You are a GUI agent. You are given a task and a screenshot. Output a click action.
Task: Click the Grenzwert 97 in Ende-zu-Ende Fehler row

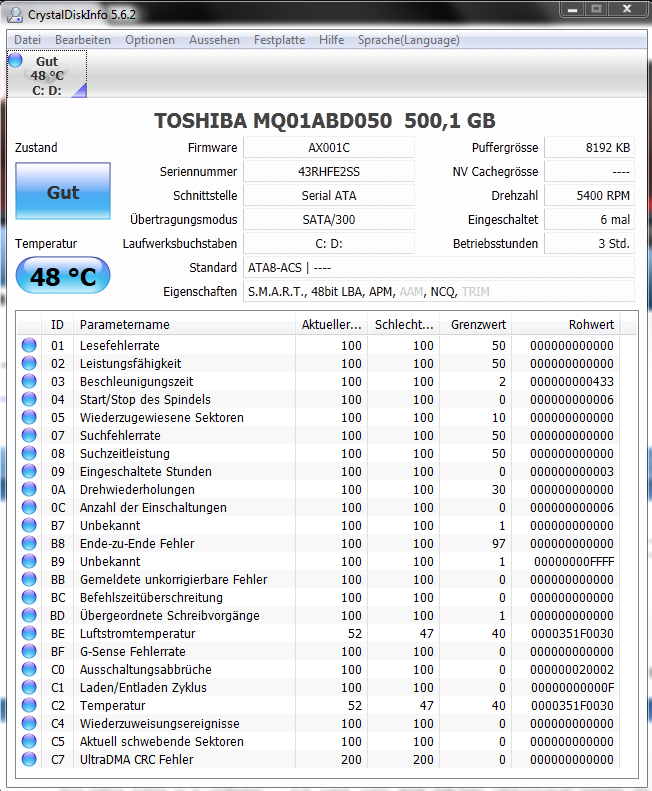tap(499, 543)
